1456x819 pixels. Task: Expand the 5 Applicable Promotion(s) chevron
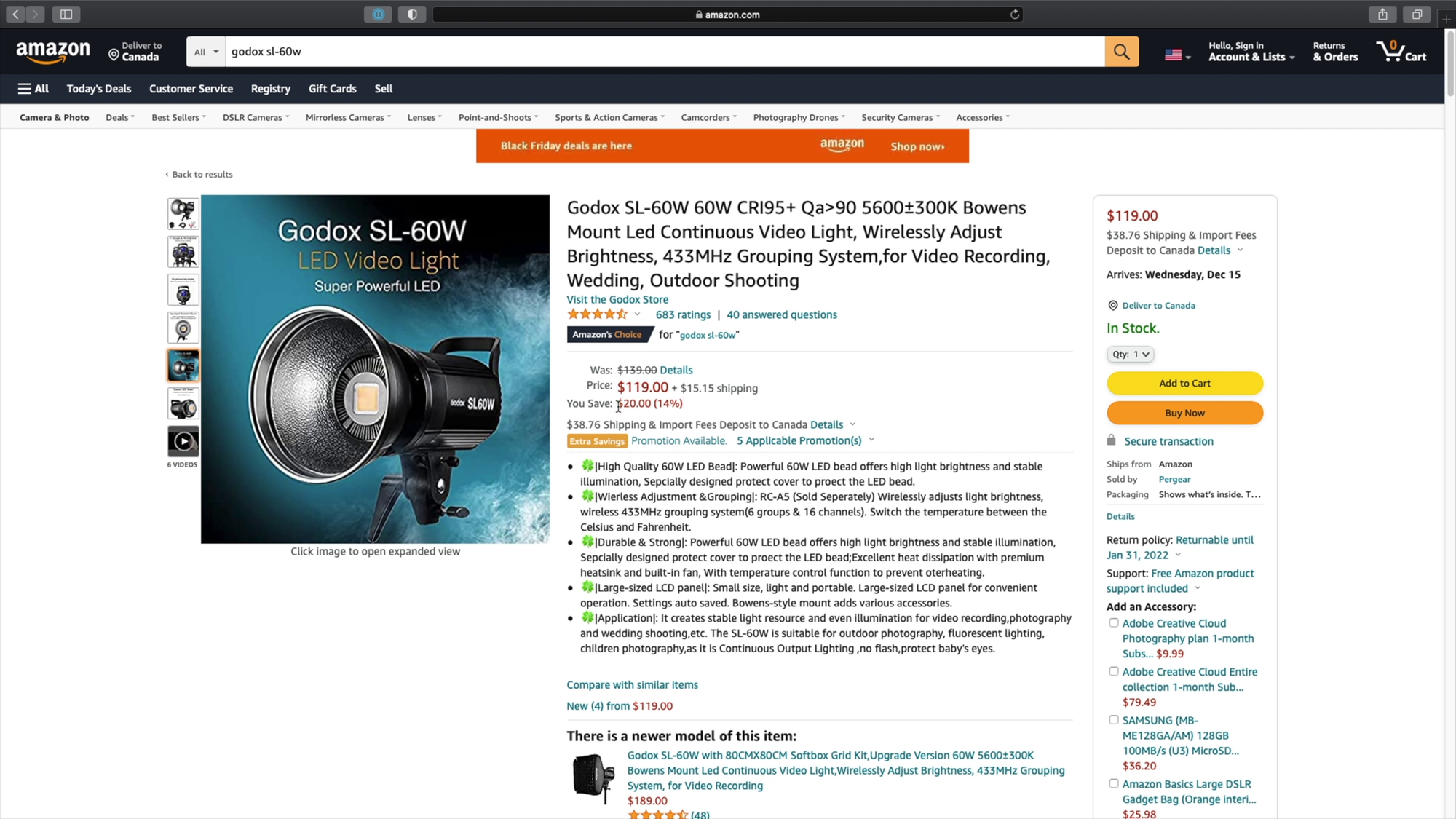pos(871,440)
